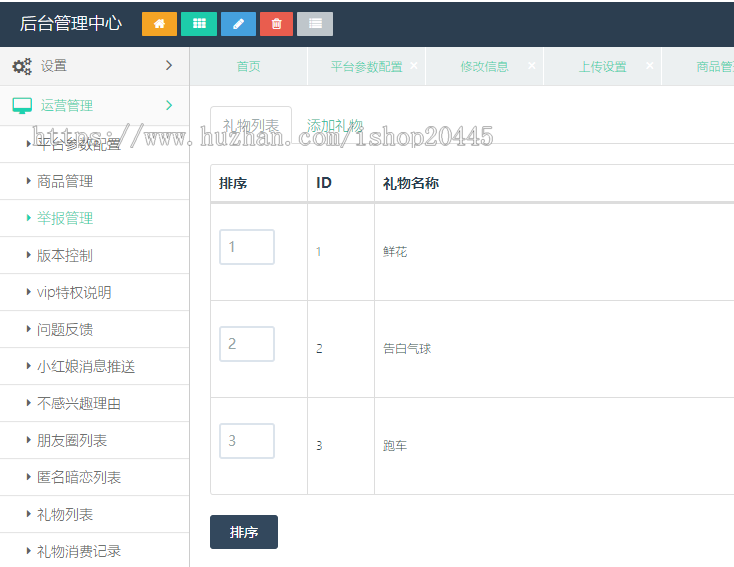Close the 上传设置 tab
This screenshot has height=567, width=734.
[650, 65]
